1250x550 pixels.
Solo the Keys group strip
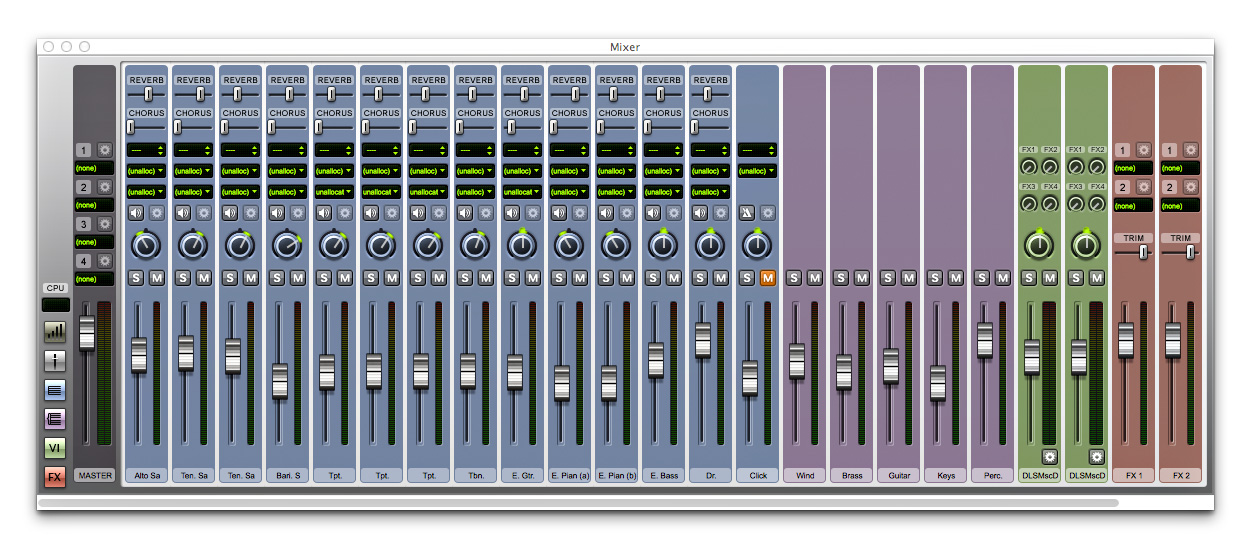click(x=935, y=278)
